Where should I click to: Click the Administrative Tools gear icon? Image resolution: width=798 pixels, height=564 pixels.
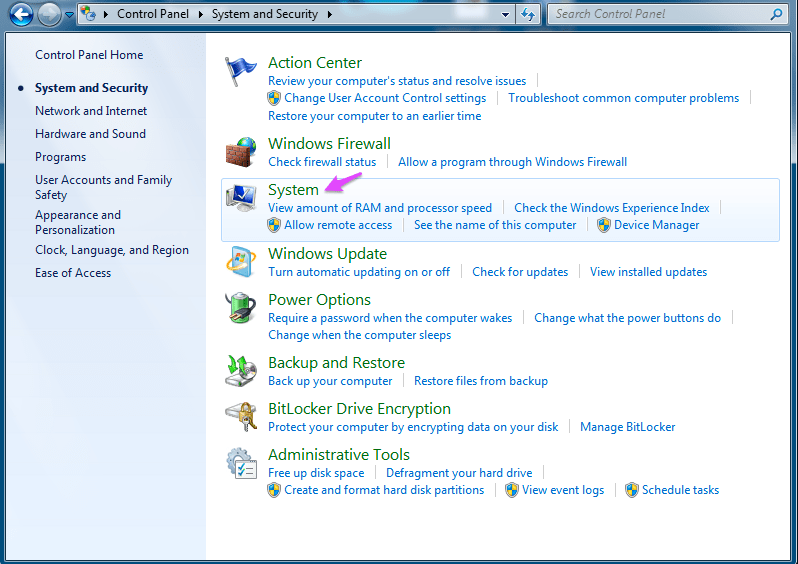point(241,463)
